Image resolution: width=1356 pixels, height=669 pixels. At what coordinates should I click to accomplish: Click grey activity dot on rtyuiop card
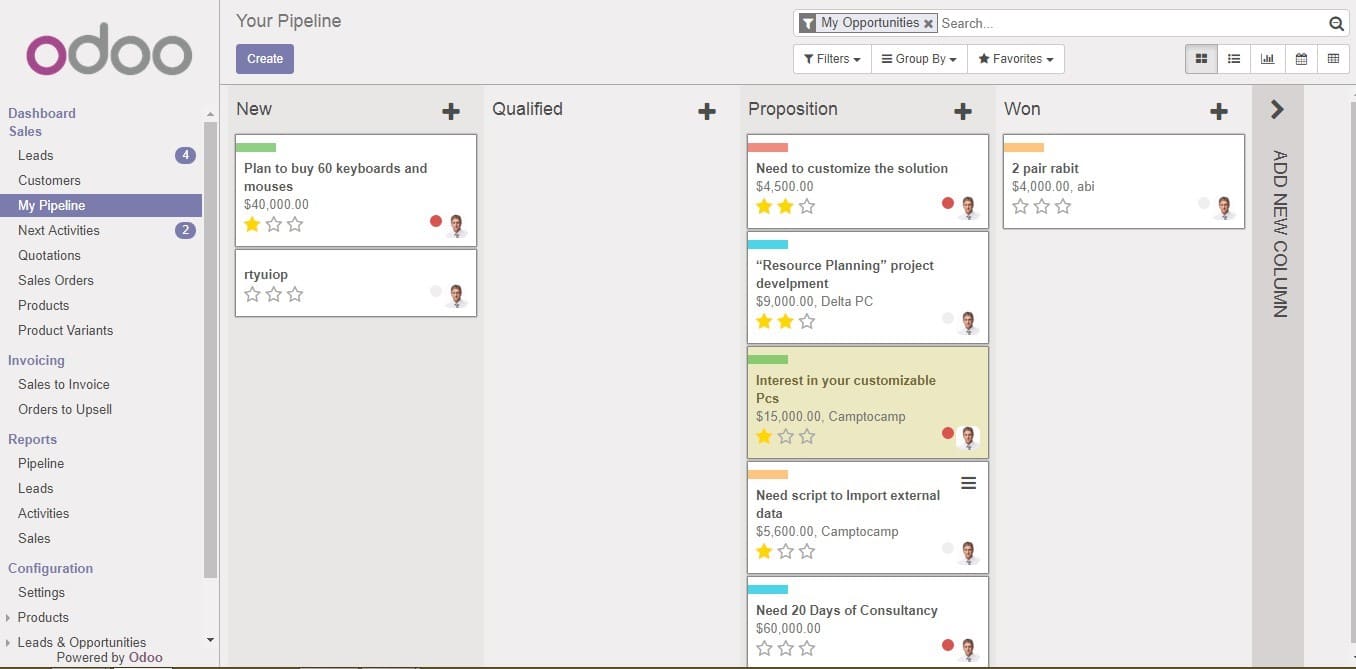point(436,291)
